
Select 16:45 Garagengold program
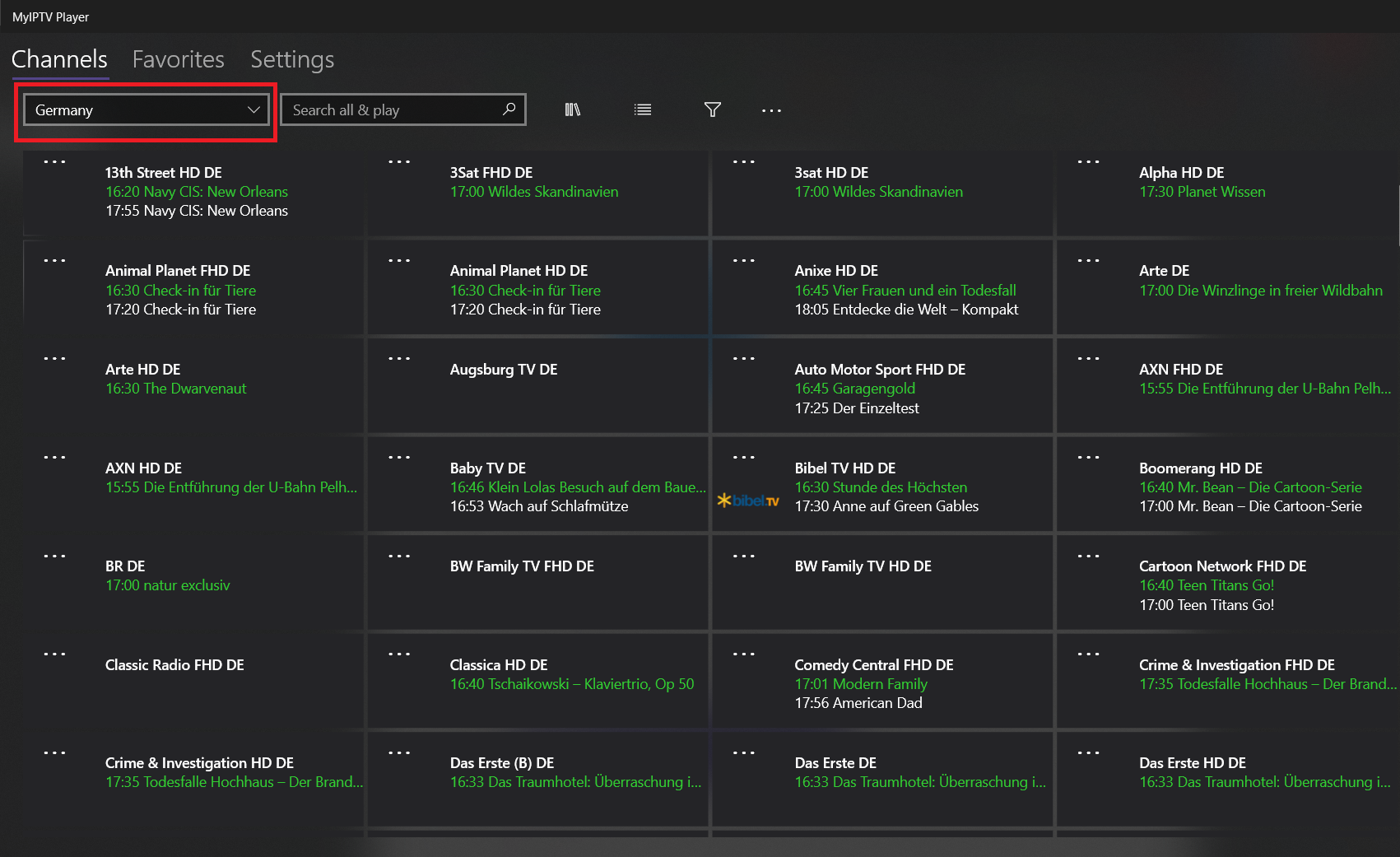[854, 389]
